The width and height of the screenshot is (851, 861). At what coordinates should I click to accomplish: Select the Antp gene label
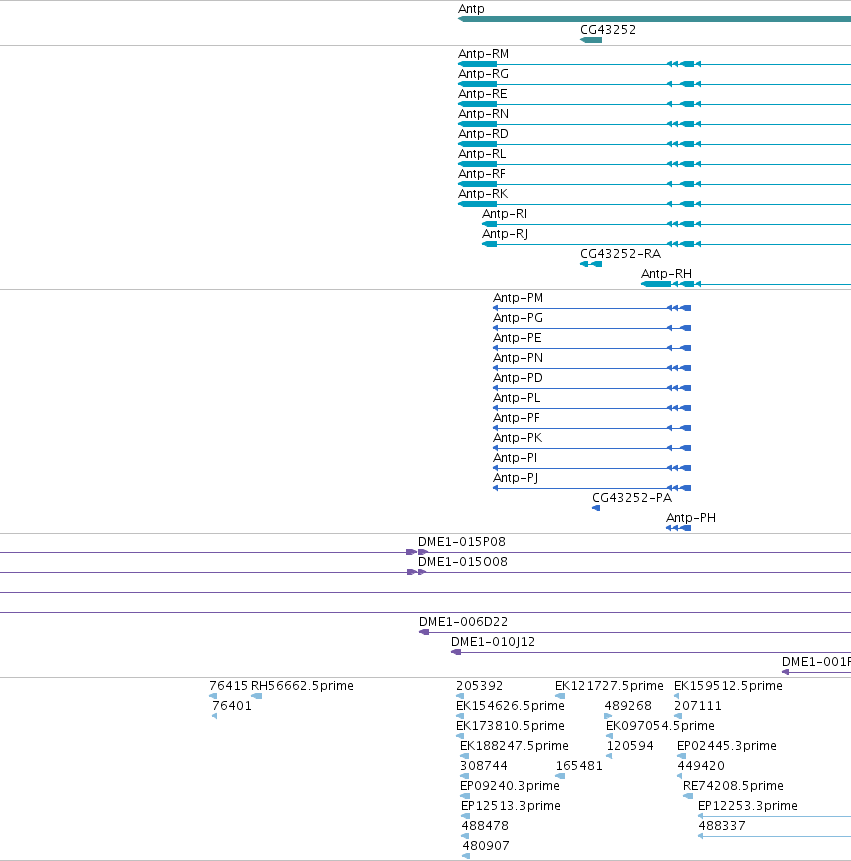point(471,9)
